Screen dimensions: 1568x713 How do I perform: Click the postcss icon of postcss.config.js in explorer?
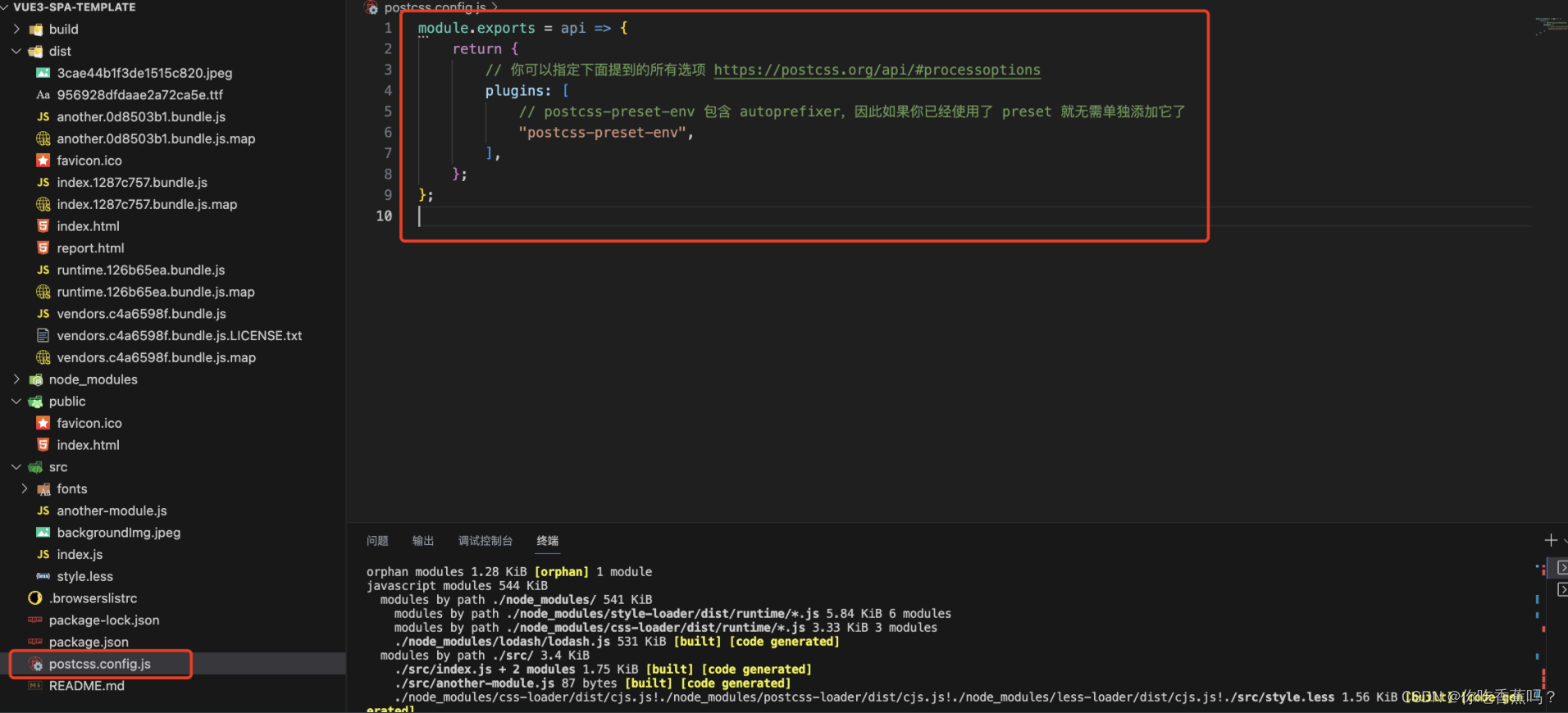pos(35,664)
